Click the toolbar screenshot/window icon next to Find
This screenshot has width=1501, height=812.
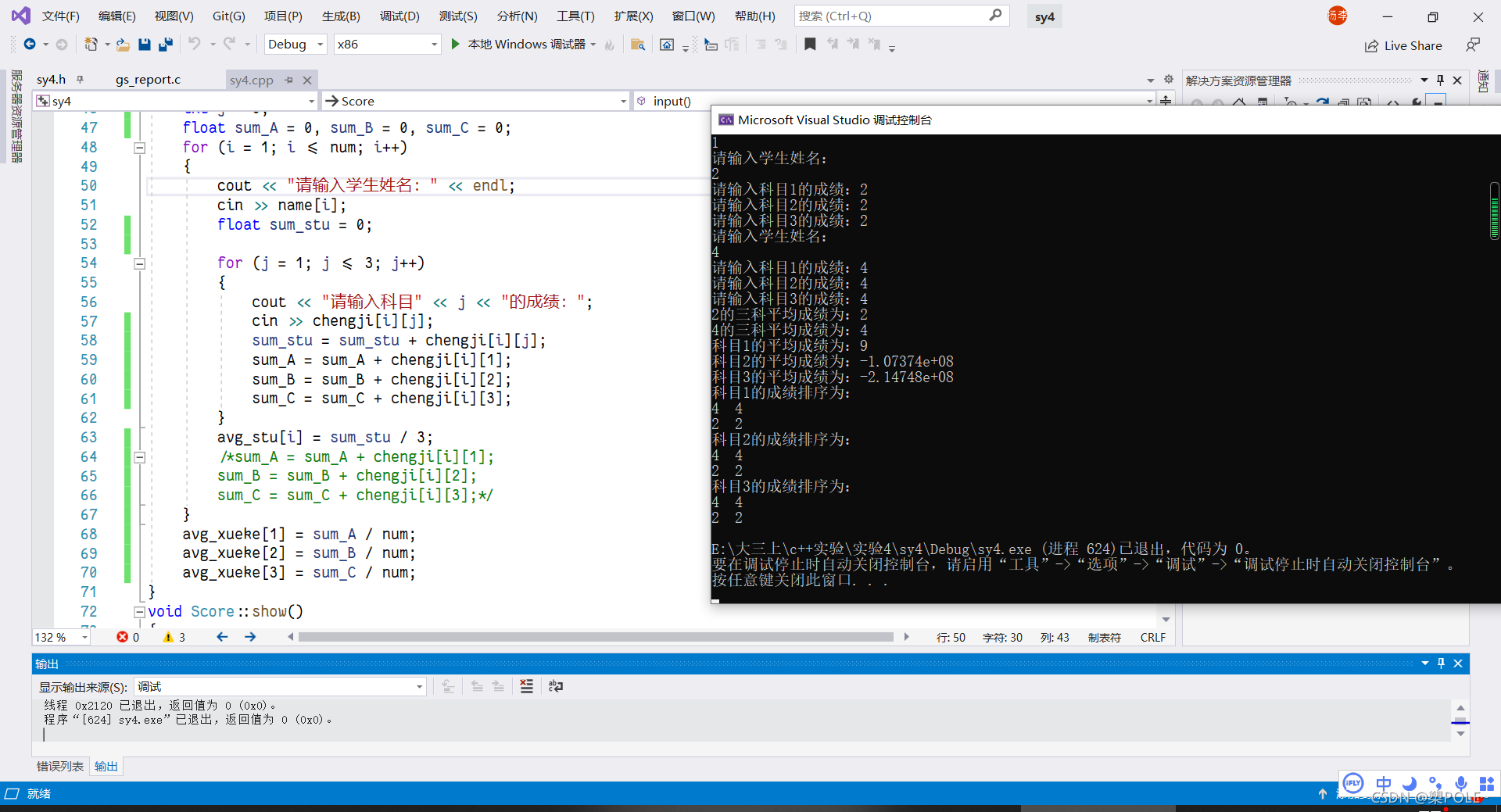pos(667,45)
